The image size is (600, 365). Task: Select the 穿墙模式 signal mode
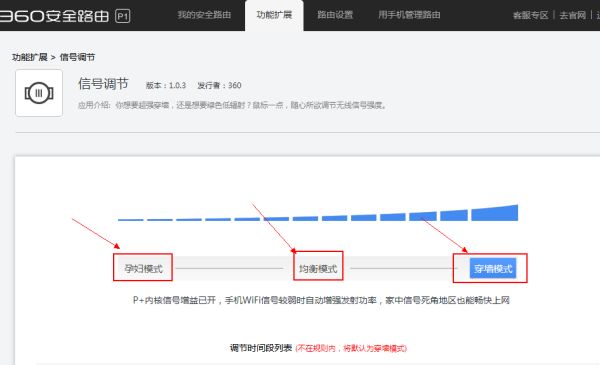tap(493, 269)
